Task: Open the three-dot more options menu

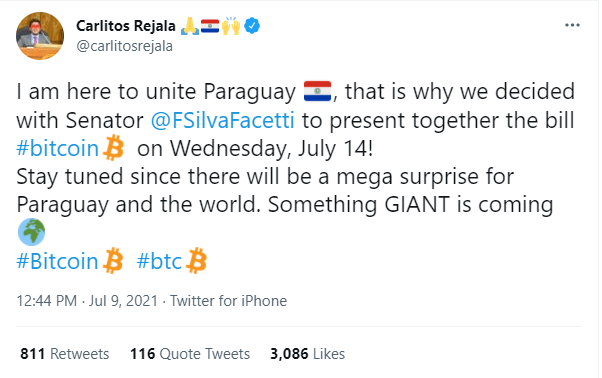Action: pos(572,25)
